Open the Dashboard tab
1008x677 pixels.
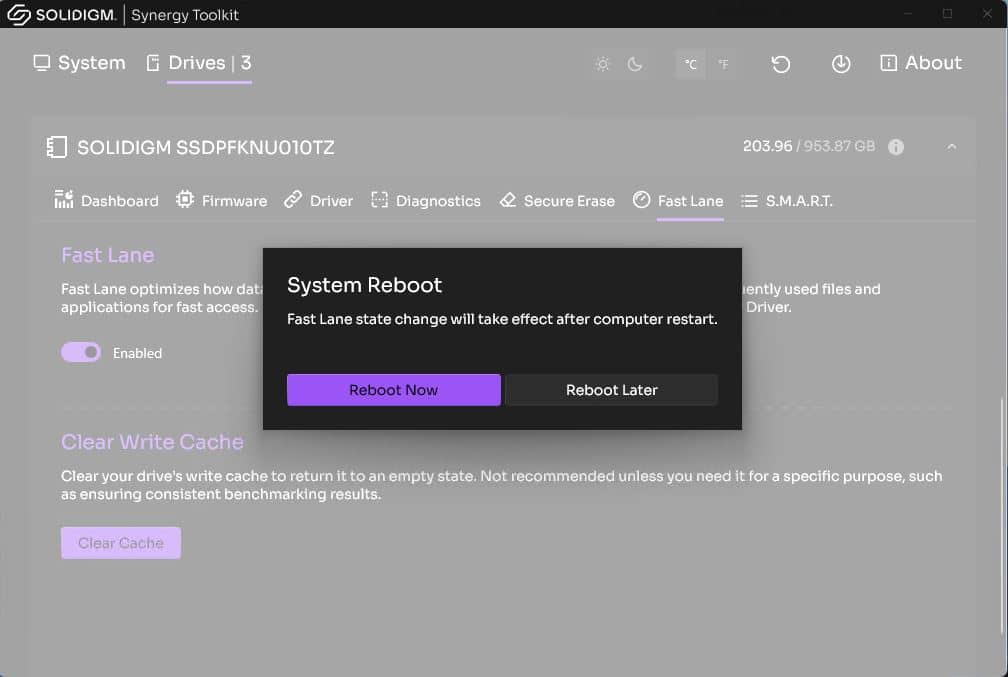(x=106, y=201)
